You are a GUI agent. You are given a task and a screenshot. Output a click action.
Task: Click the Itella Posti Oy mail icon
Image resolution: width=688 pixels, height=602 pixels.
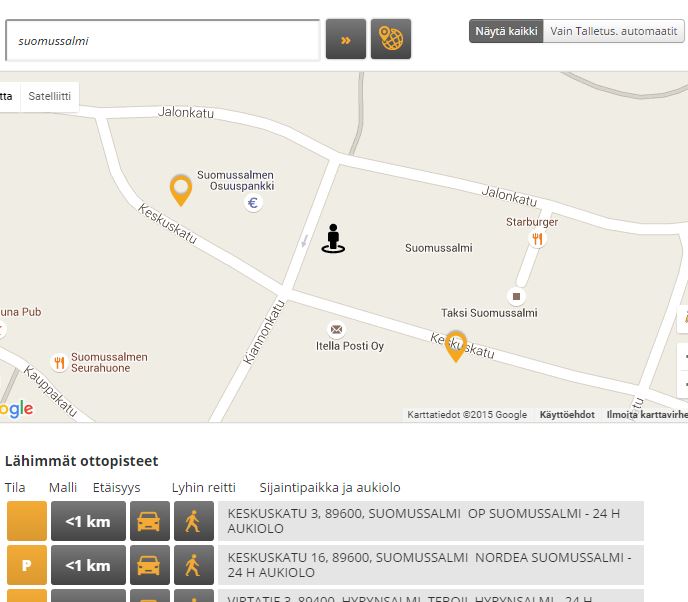coord(336,329)
